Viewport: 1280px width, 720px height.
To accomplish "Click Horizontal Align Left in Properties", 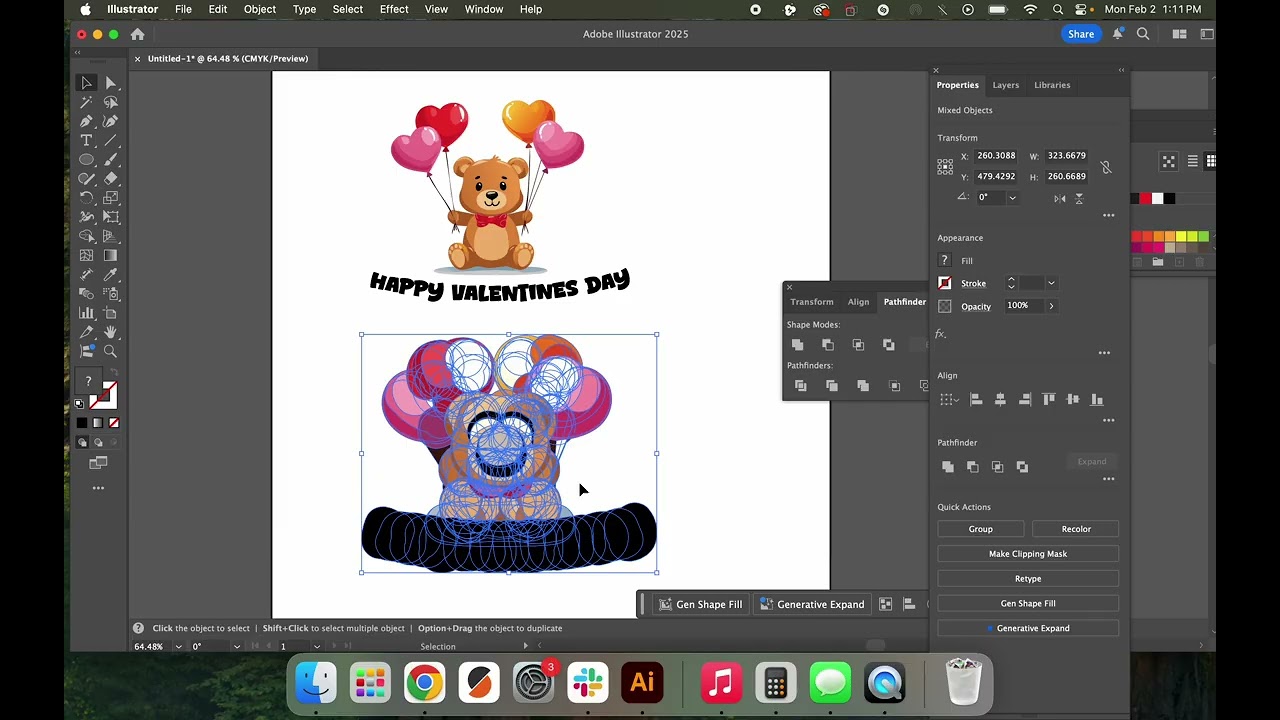I will [x=976, y=399].
